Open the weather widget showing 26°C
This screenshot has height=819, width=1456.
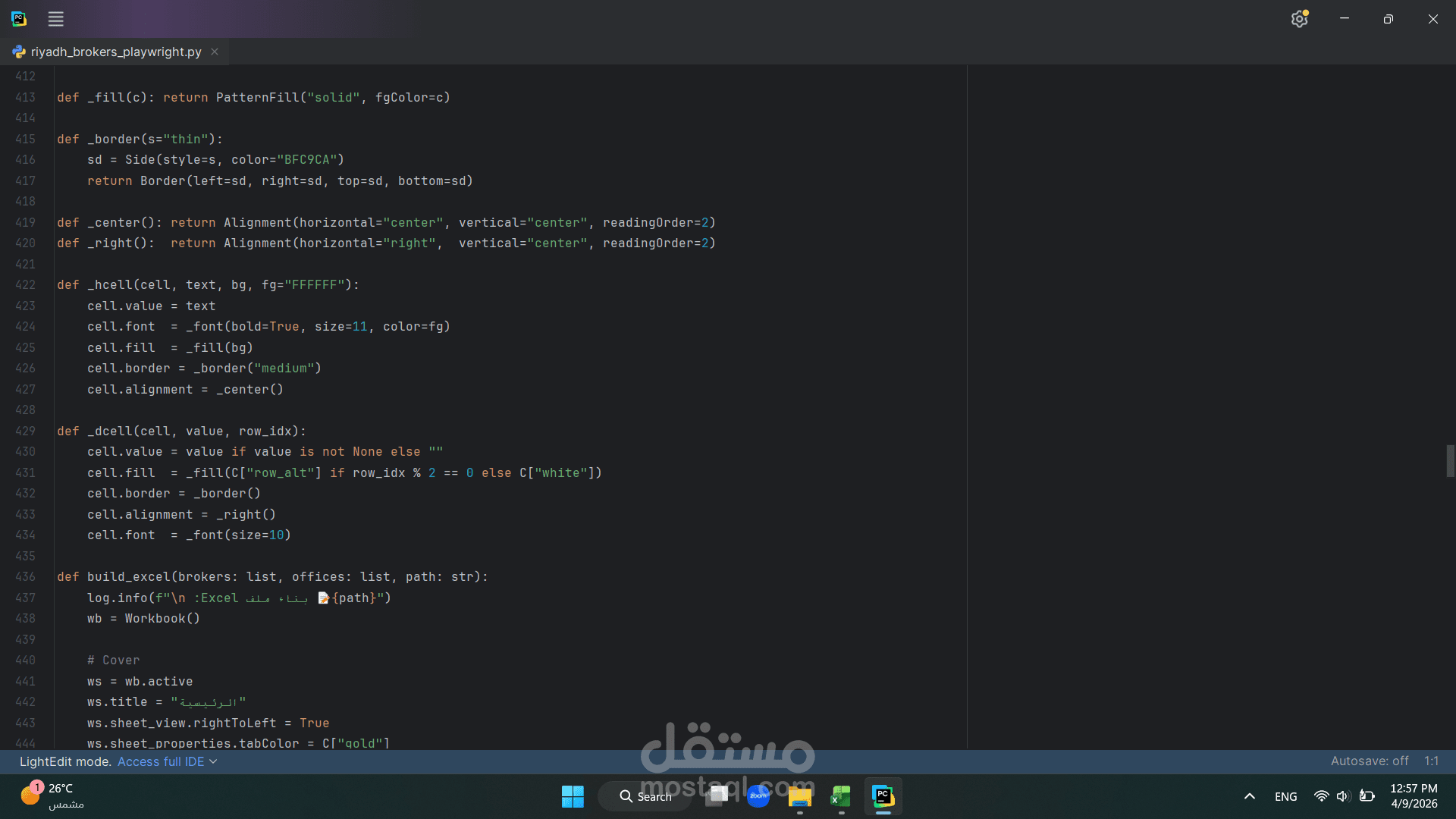point(52,795)
